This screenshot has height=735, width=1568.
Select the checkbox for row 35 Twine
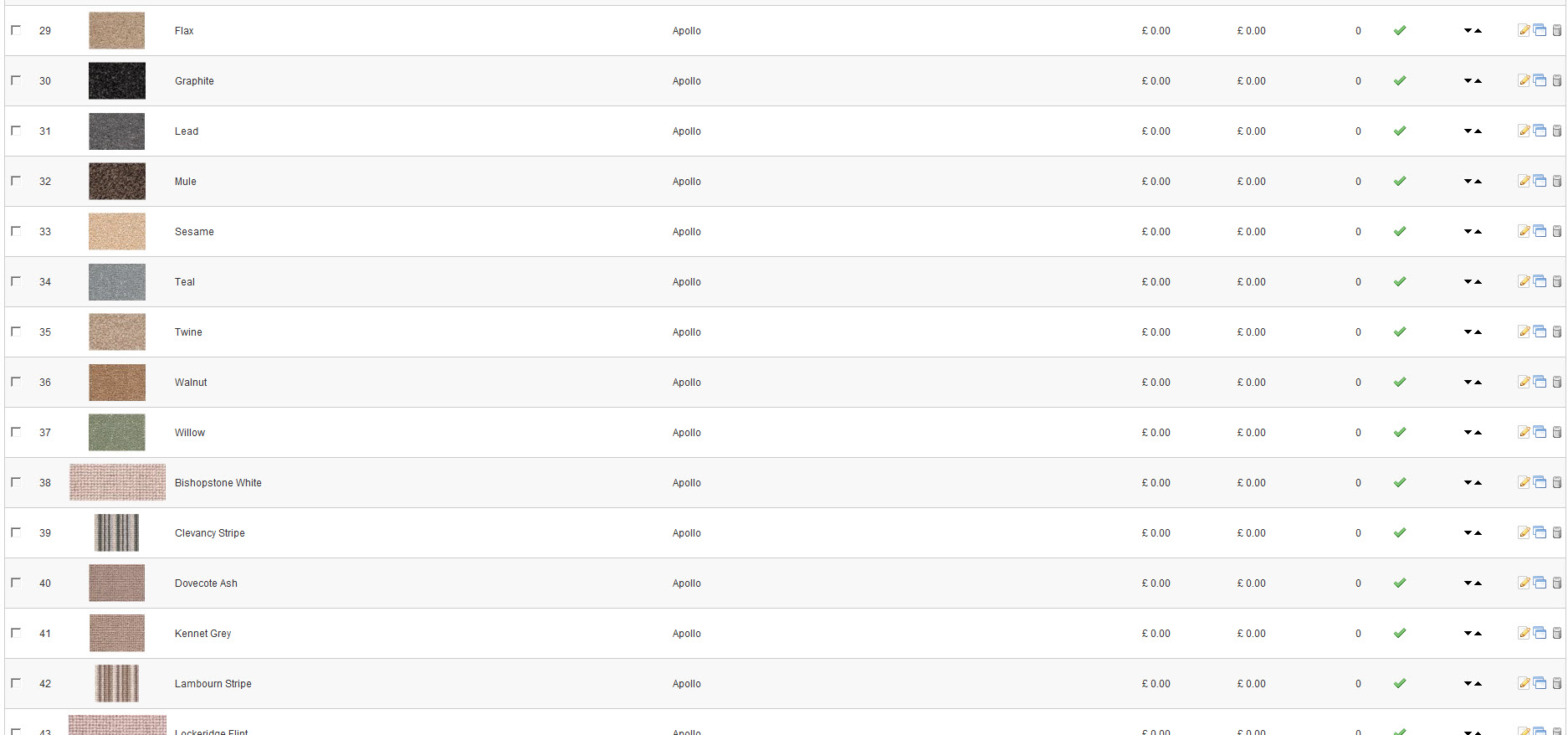point(16,332)
